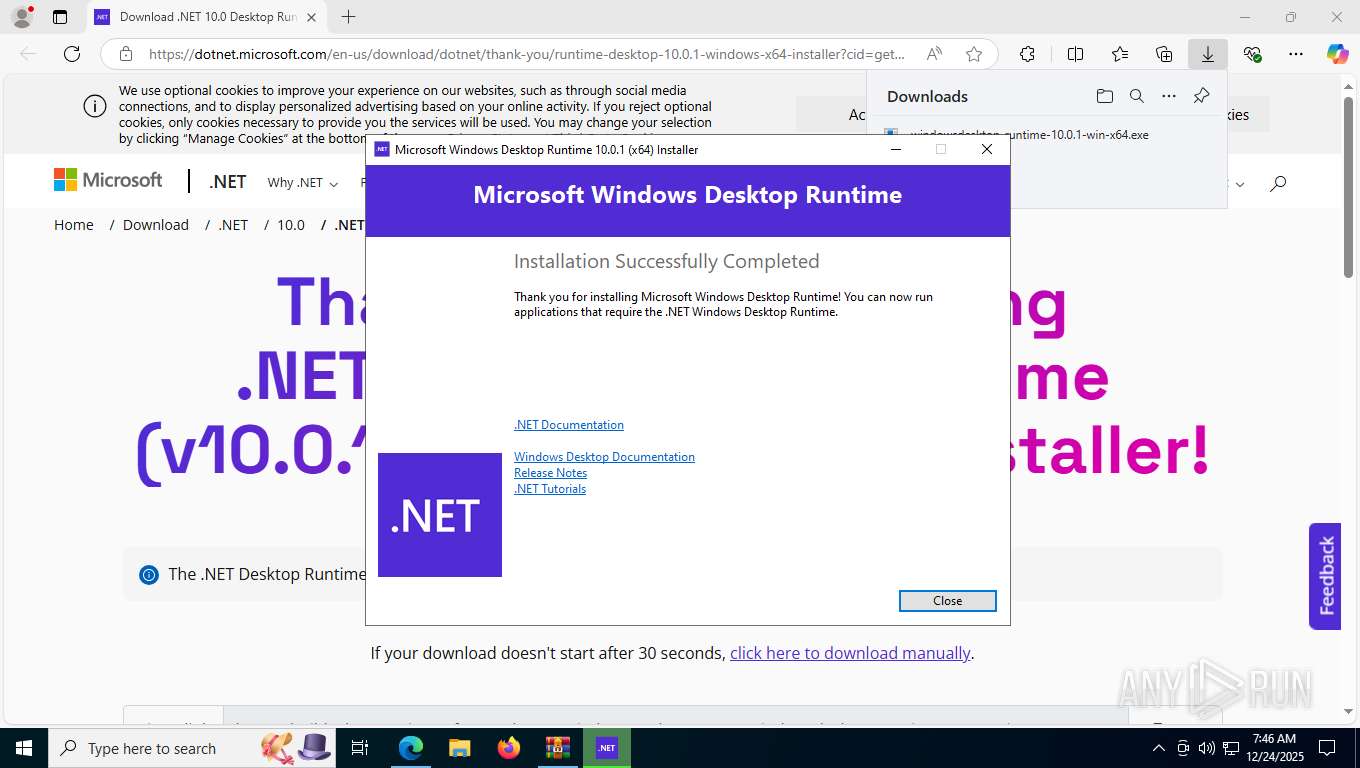Viewport: 1360px width, 768px height.
Task: Go to .NET breadcrumb
Action: 233,225
